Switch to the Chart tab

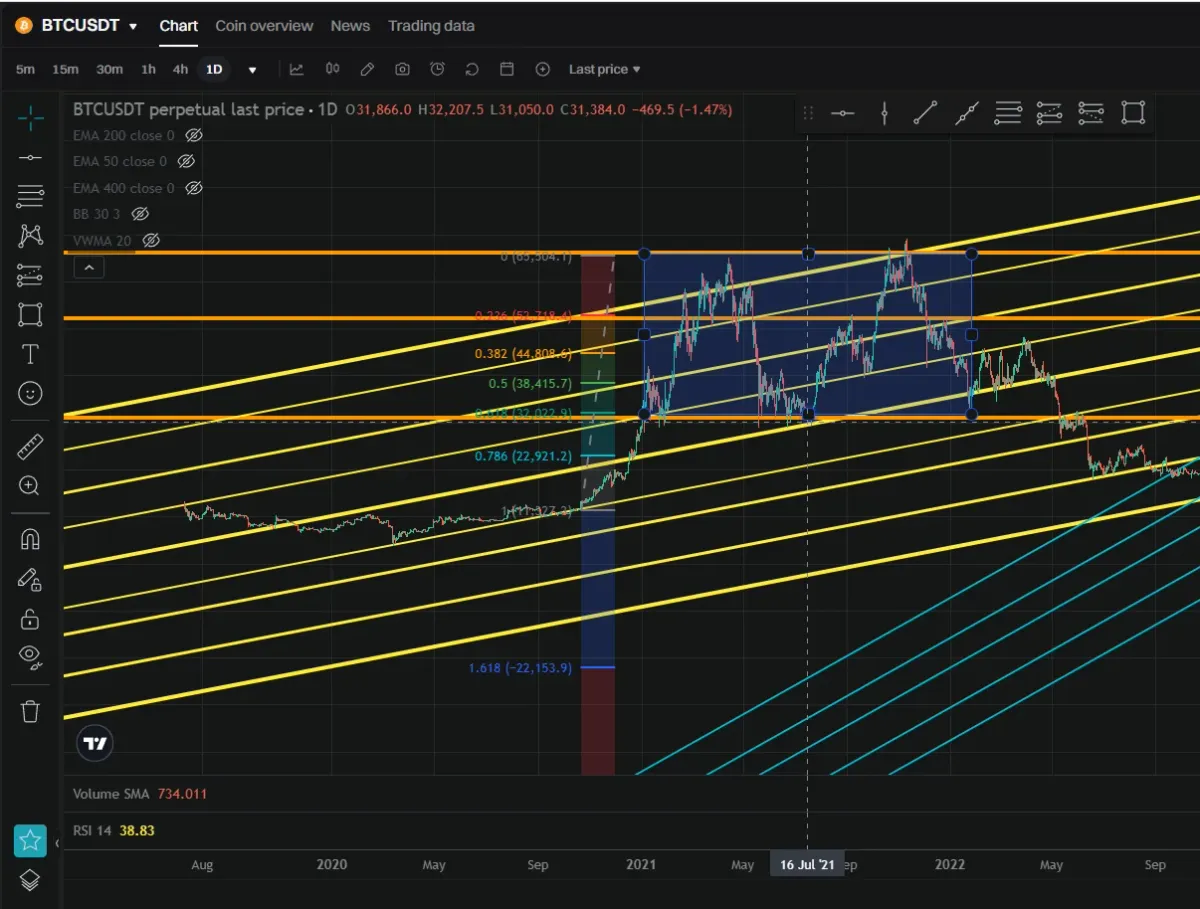[179, 26]
